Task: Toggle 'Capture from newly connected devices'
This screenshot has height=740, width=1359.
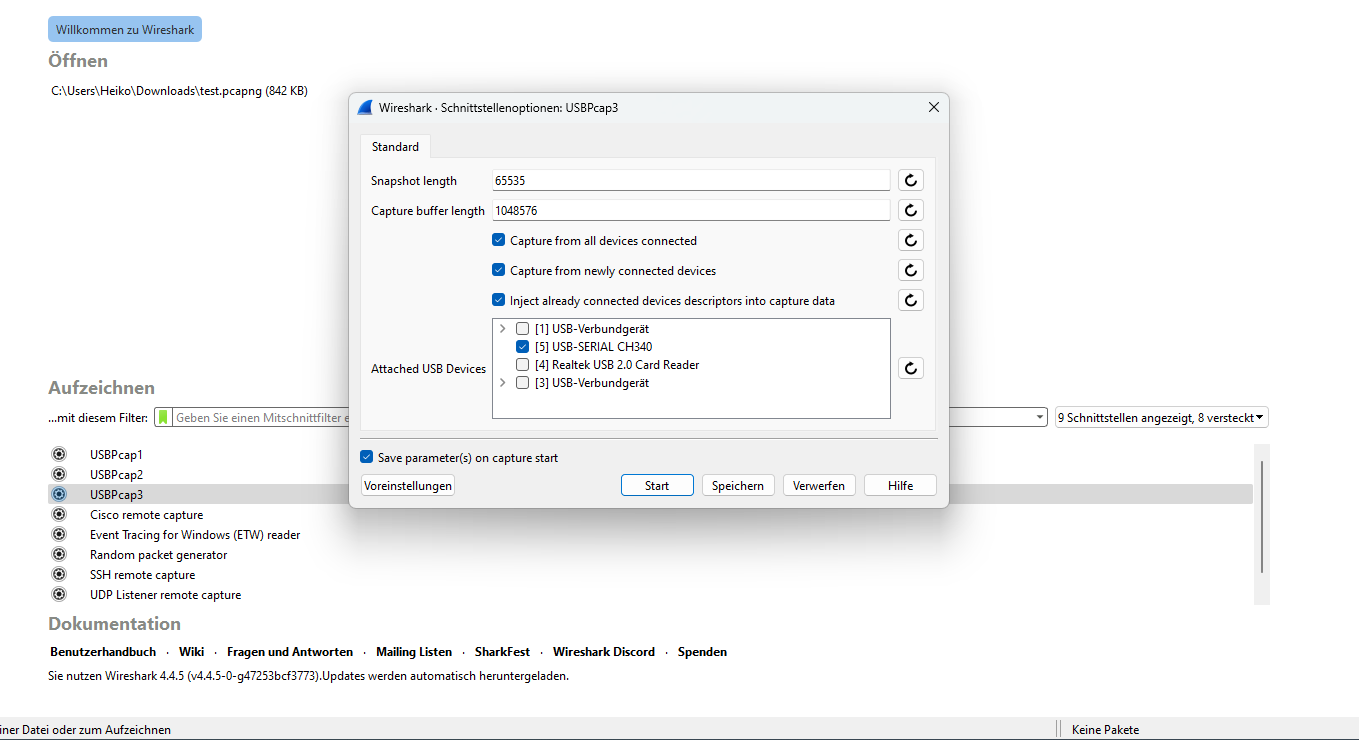Action: (x=498, y=270)
